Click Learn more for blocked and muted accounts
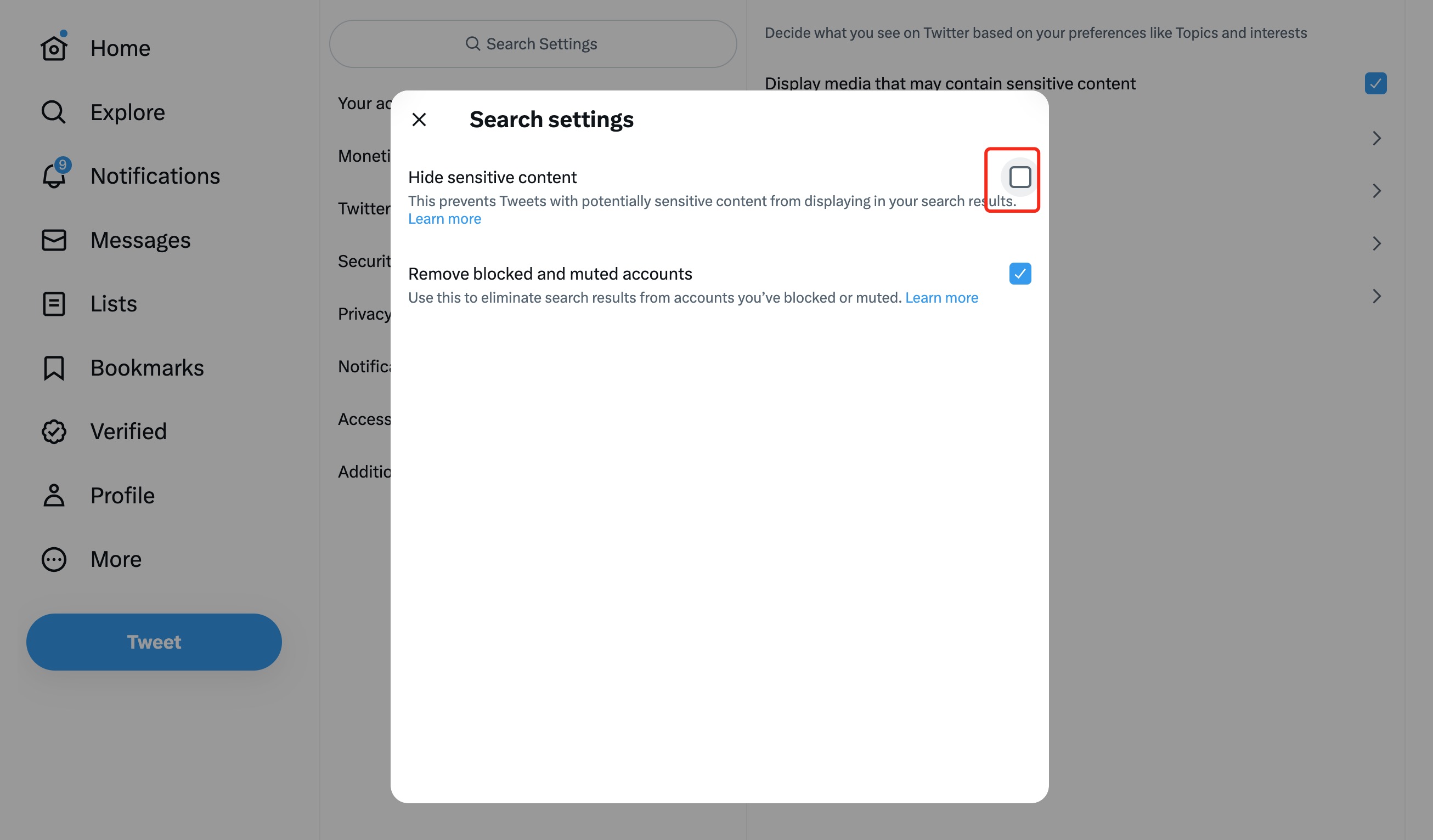Image resolution: width=1433 pixels, height=840 pixels. [941, 298]
